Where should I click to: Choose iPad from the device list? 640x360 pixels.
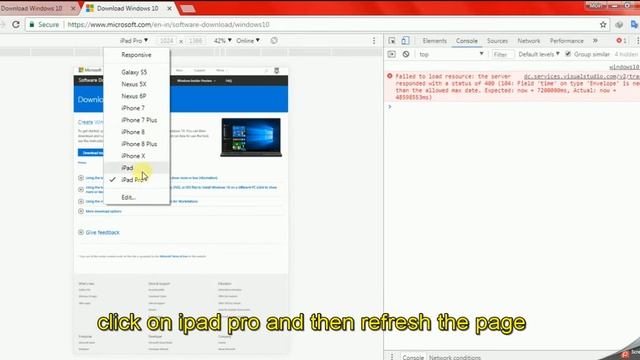(x=137, y=168)
